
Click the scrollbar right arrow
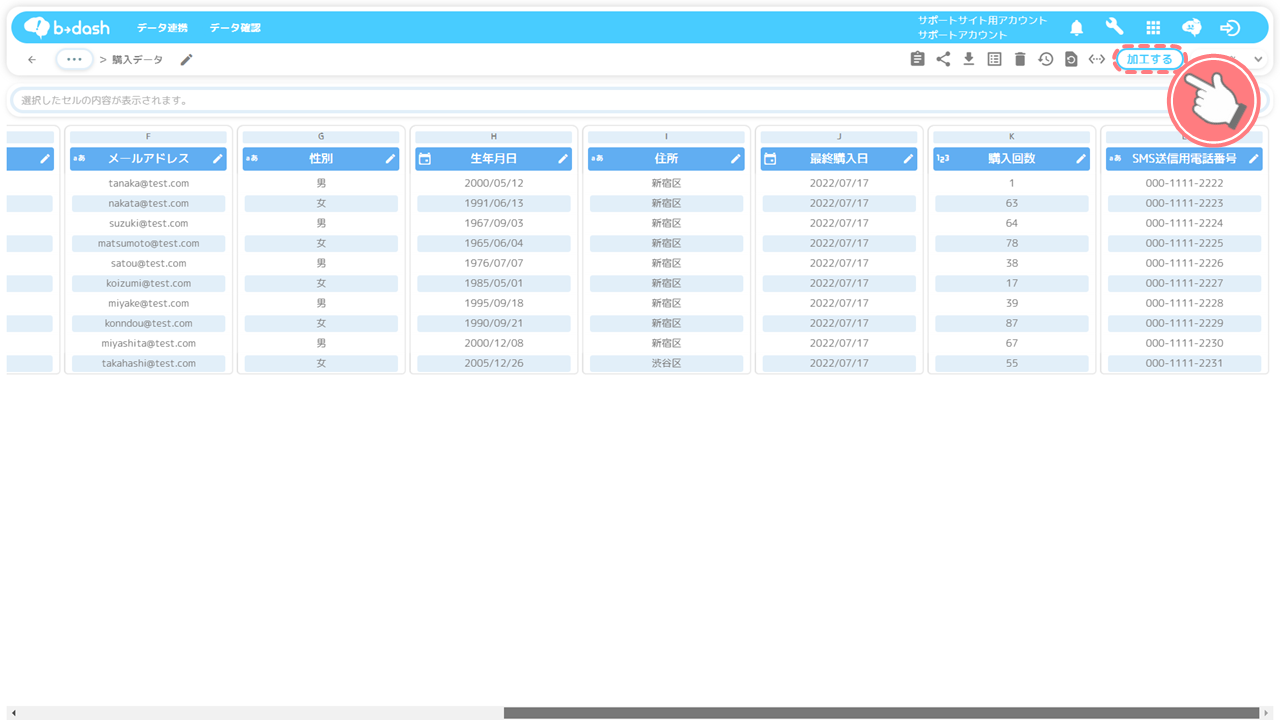tap(1266, 713)
